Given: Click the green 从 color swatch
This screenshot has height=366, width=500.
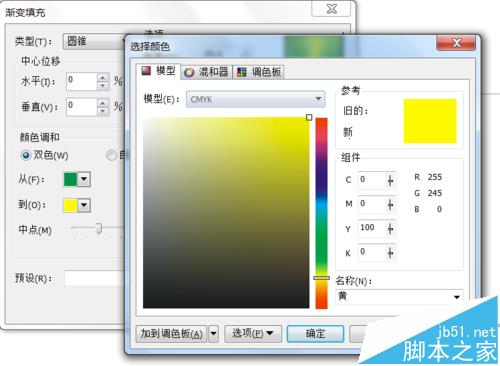Looking at the screenshot, I should pos(70,179).
